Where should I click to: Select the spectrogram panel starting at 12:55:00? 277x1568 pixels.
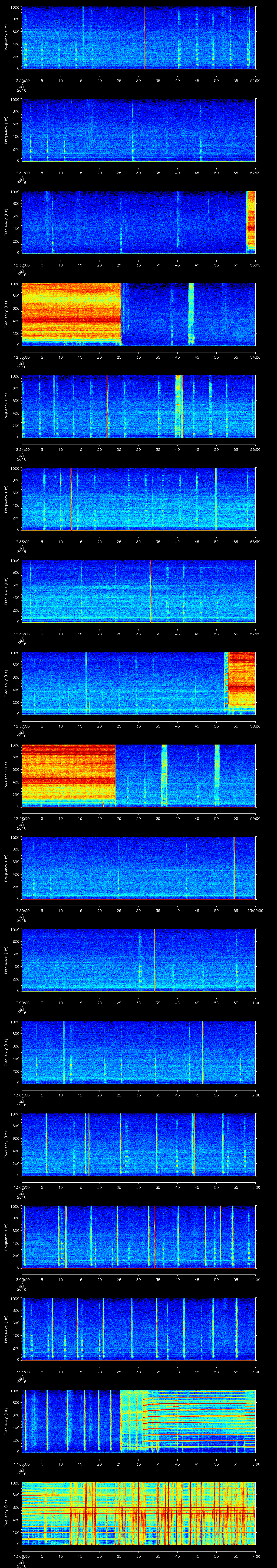tap(138, 499)
